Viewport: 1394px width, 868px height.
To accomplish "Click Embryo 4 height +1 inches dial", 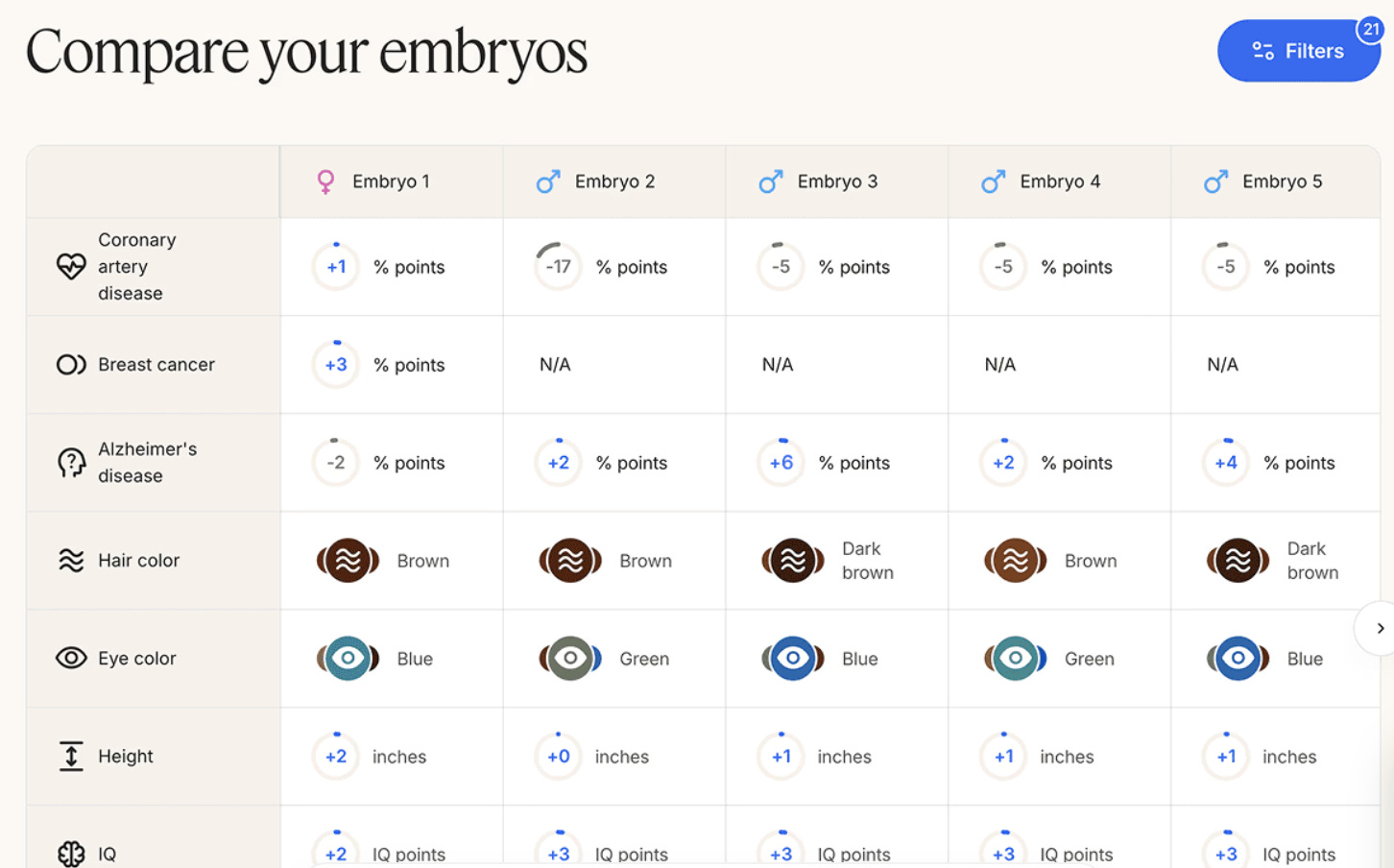I will pyautogui.click(x=1004, y=757).
